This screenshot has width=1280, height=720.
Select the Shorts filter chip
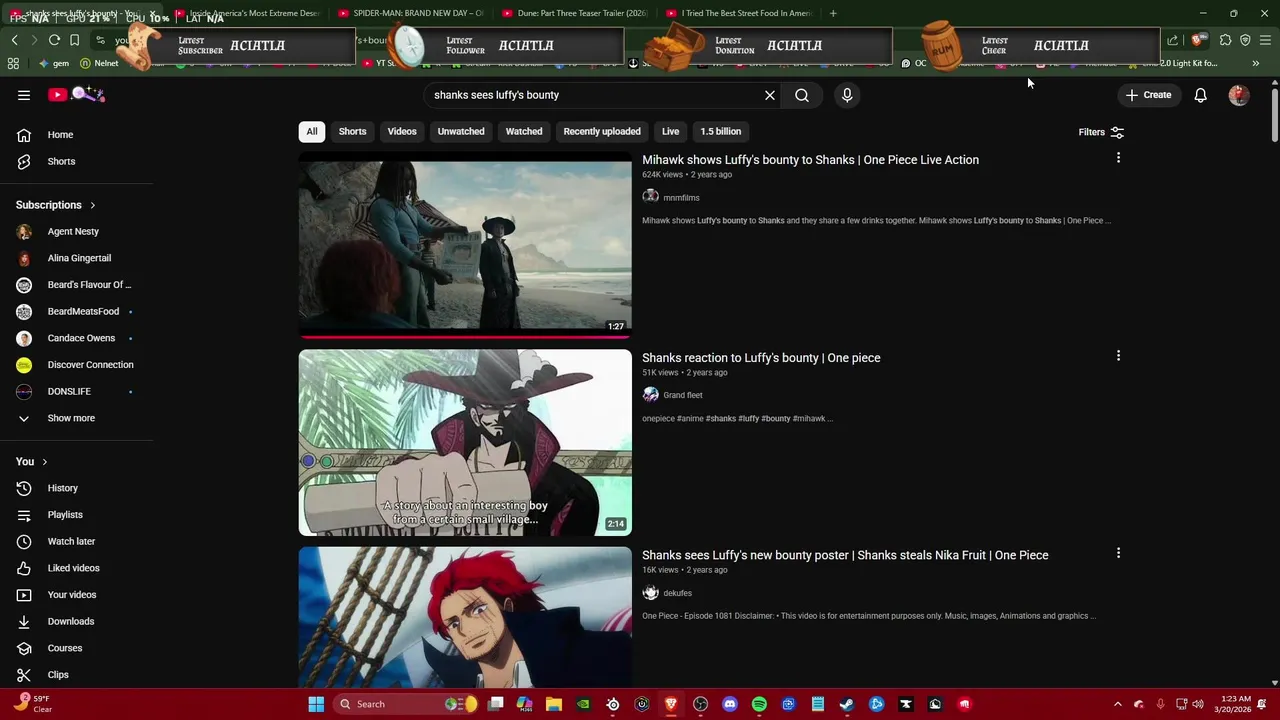click(x=352, y=131)
